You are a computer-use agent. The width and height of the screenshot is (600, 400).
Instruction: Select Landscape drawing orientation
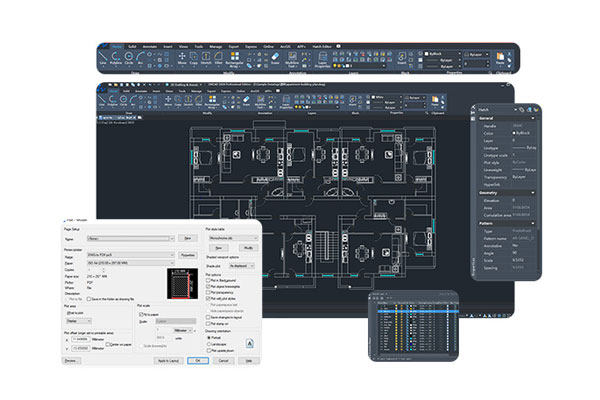(210, 343)
